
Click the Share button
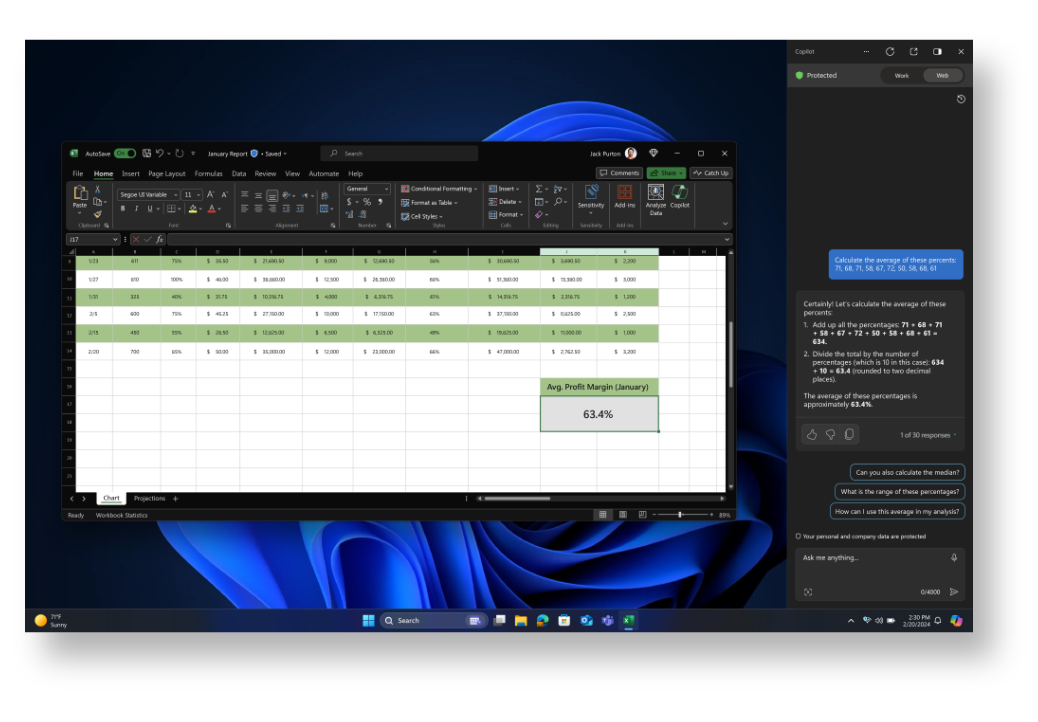[666, 173]
